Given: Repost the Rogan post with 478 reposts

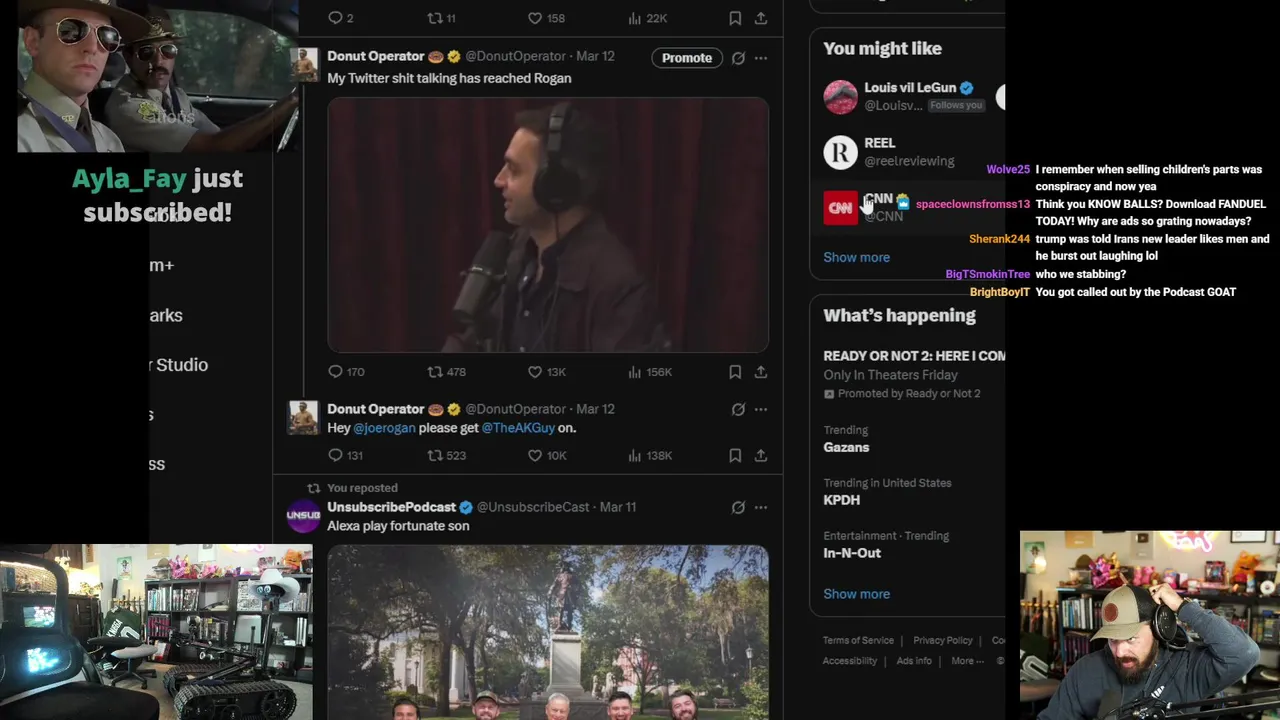Looking at the screenshot, I should tap(434, 372).
